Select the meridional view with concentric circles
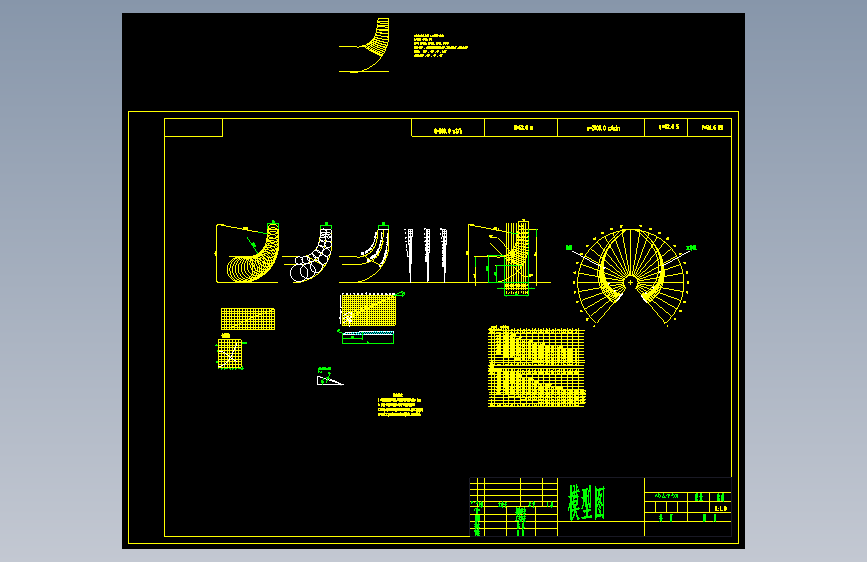867x562 pixels. [x=248, y=252]
